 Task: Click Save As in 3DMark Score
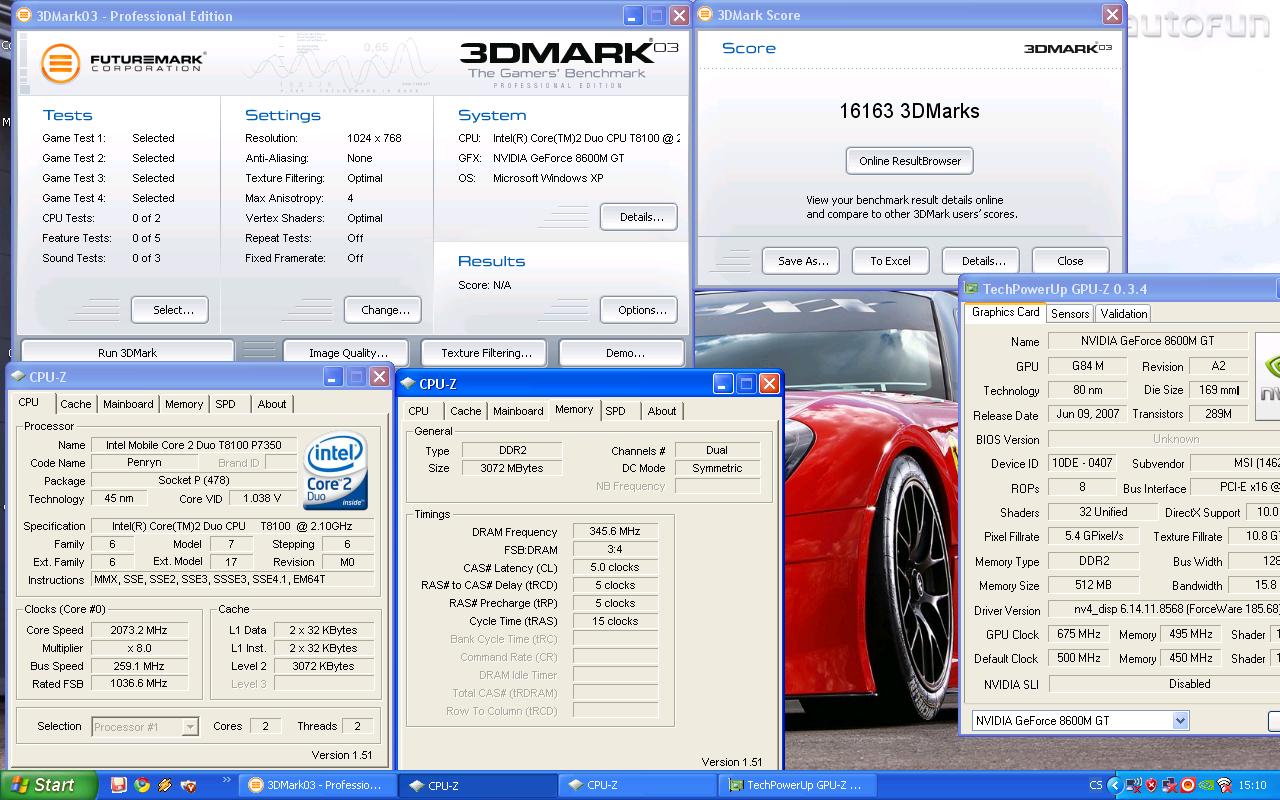803,261
